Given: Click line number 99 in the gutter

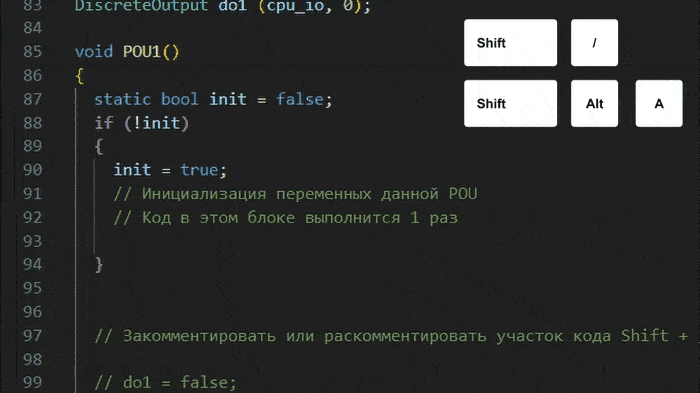Looking at the screenshot, I should 33,383.
